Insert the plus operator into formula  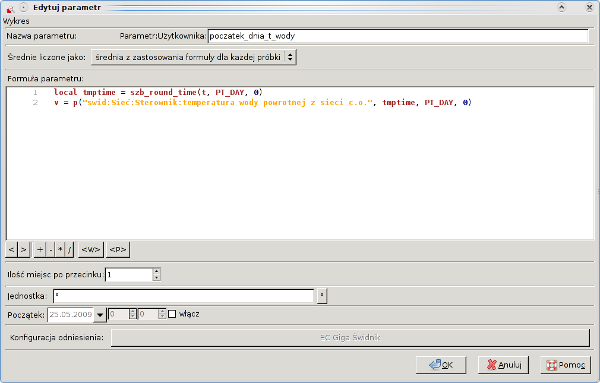40,249
